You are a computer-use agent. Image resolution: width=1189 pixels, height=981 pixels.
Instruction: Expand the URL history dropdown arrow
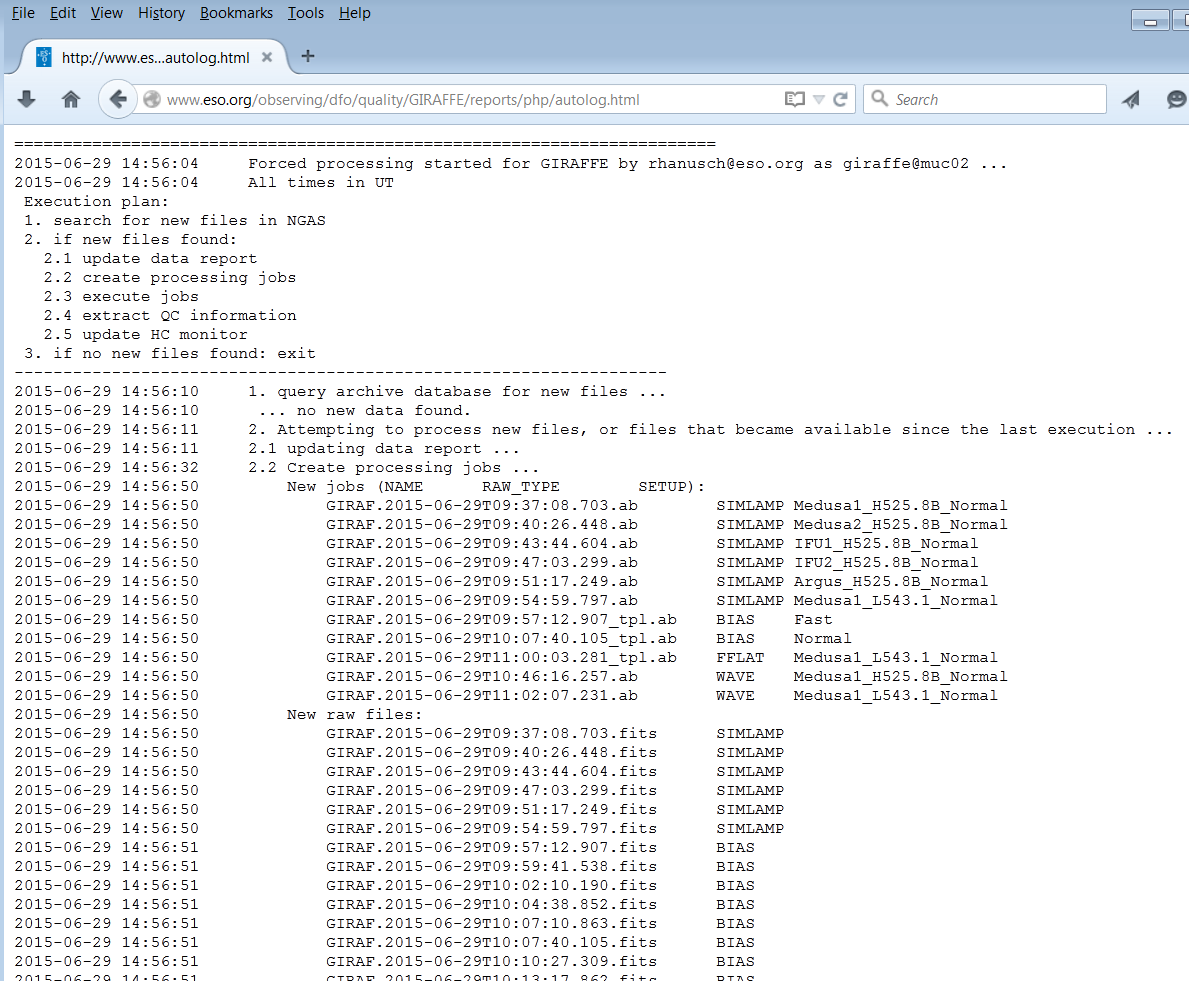[x=819, y=100]
